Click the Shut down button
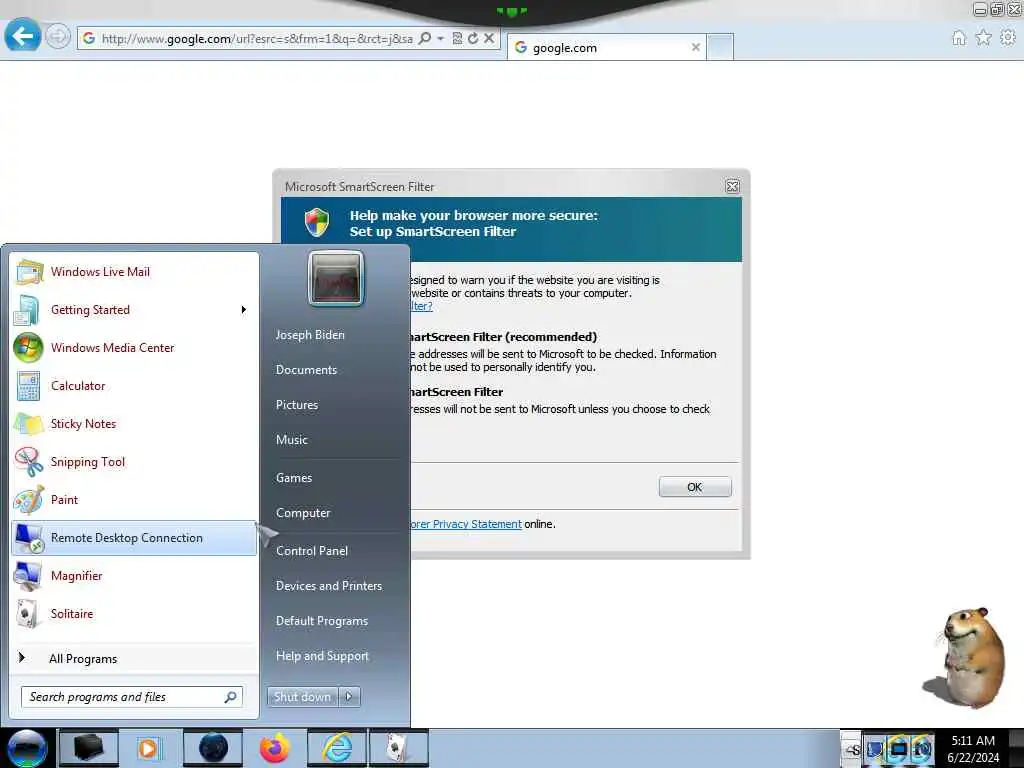Viewport: 1024px width, 768px height. coord(302,697)
